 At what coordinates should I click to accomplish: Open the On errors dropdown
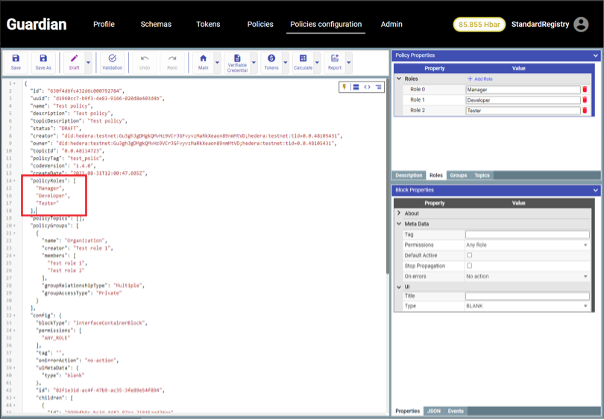tap(526, 276)
